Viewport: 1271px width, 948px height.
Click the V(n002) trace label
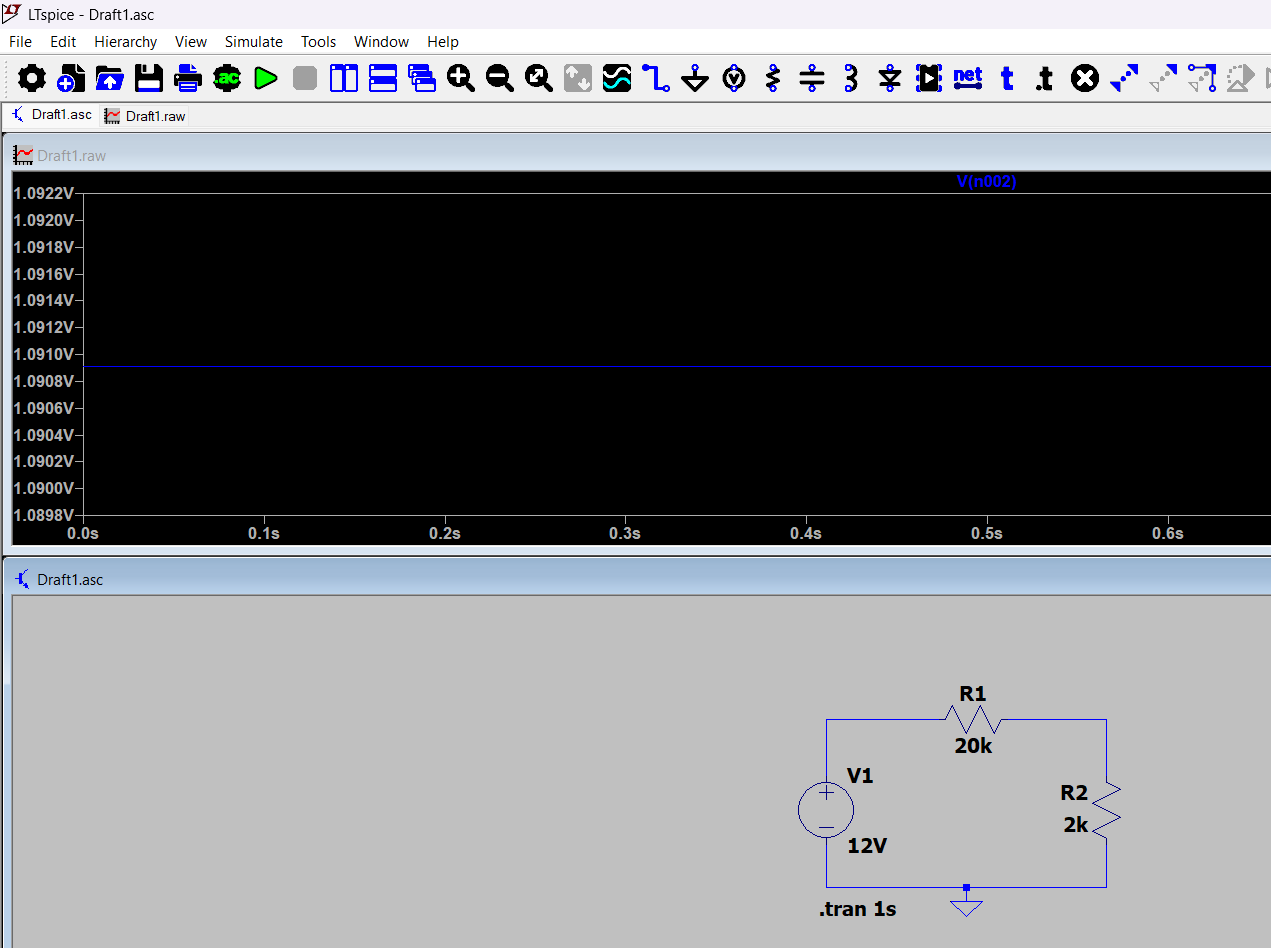tap(986, 182)
